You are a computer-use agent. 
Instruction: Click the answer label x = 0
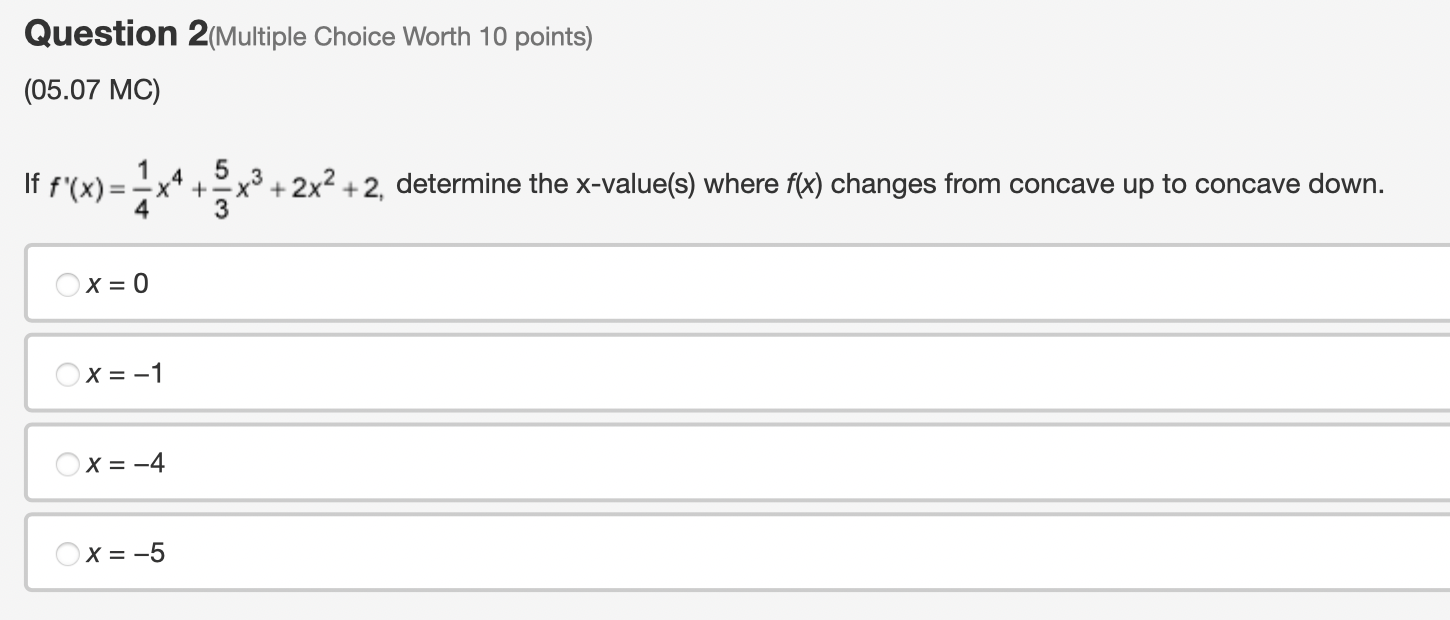pyautogui.click(x=115, y=284)
